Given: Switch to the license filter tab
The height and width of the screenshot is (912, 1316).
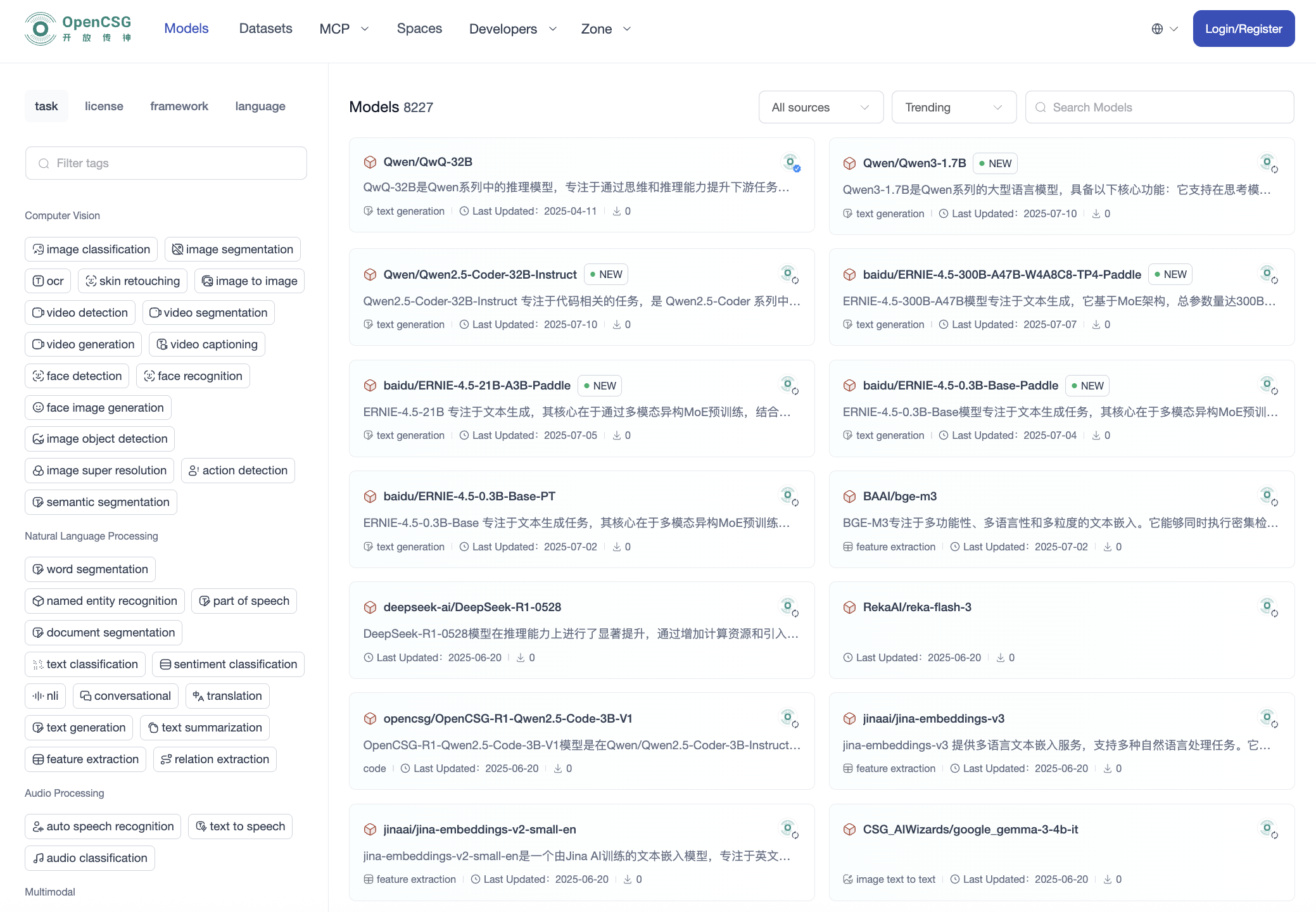Looking at the screenshot, I should pyautogui.click(x=104, y=106).
